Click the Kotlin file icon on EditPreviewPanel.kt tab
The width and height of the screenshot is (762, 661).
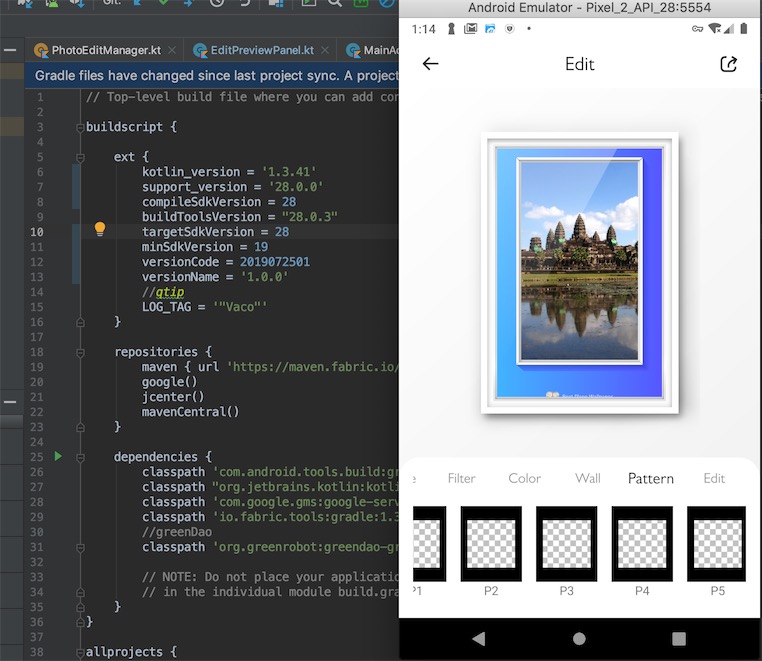pyautogui.click(x=200, y=50)
